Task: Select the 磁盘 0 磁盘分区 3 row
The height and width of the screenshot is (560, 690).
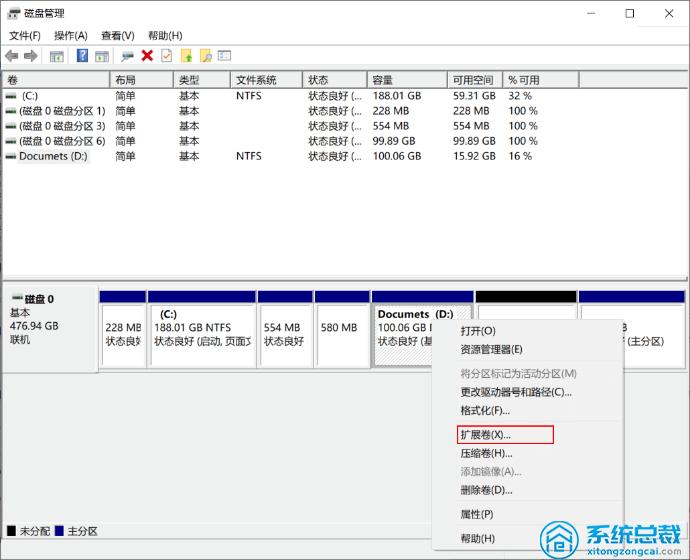Action: 290,126
